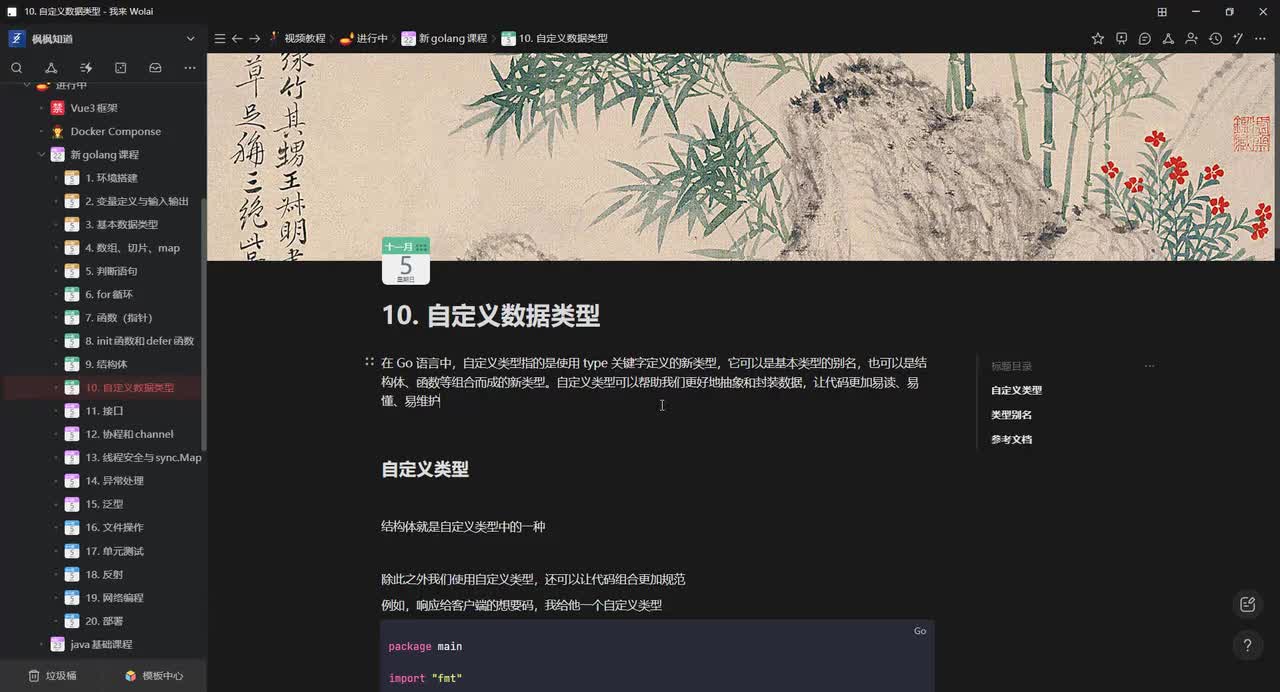The height and width of the screenshot is (692, 1280).
Task: Go forward with the right arrow
Action: [254, 38]
